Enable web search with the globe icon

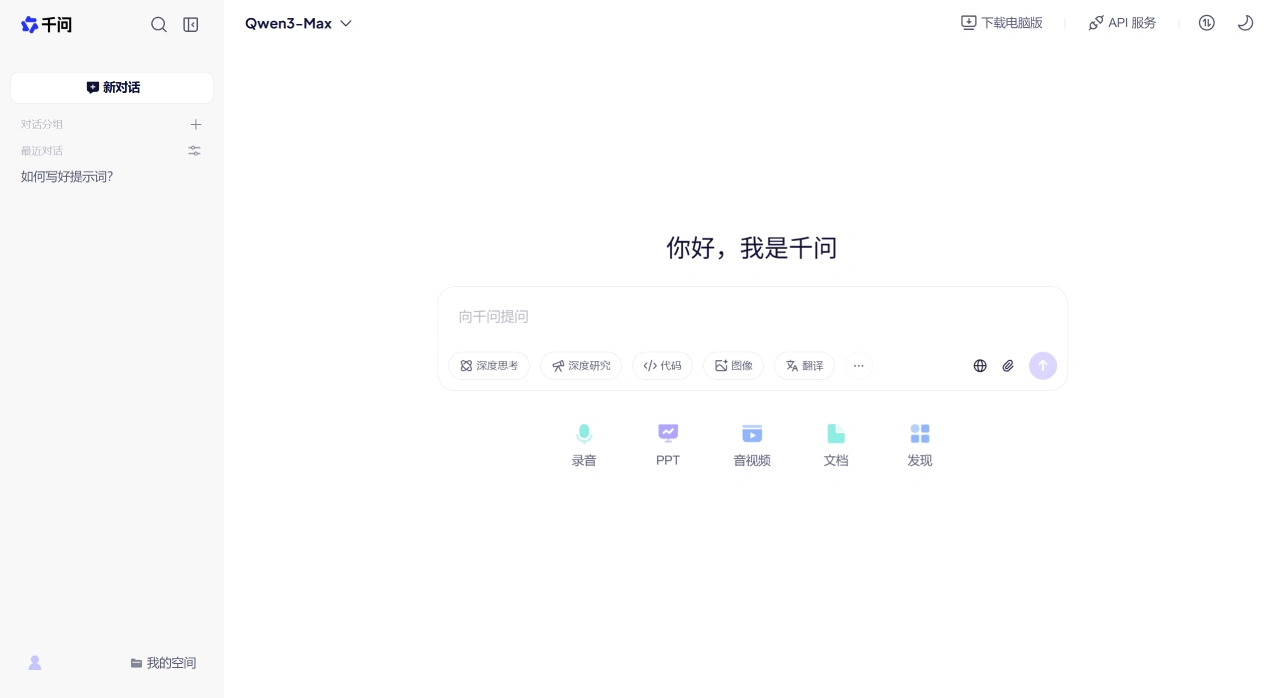tap(980, 365)
